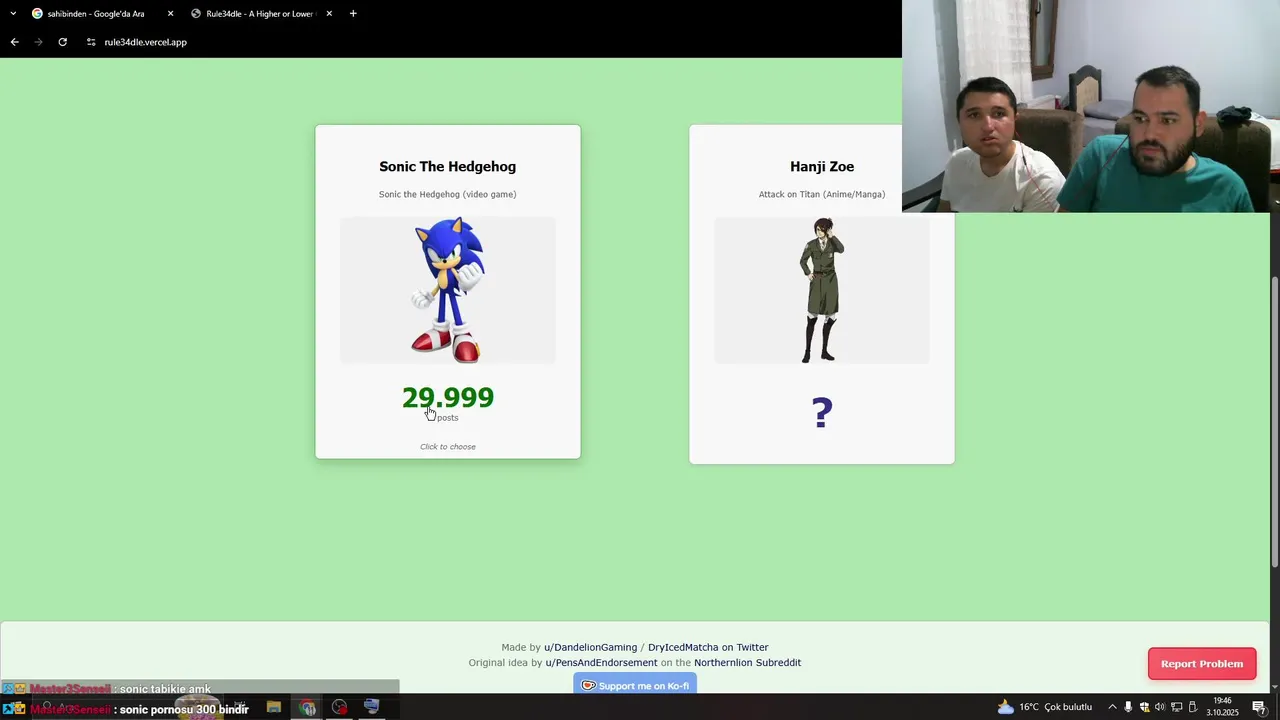This screenshot has height=720, width=1280.
Task: Focus the rule34dle.vercel.app address bar
Action: (x=145, y=42)
